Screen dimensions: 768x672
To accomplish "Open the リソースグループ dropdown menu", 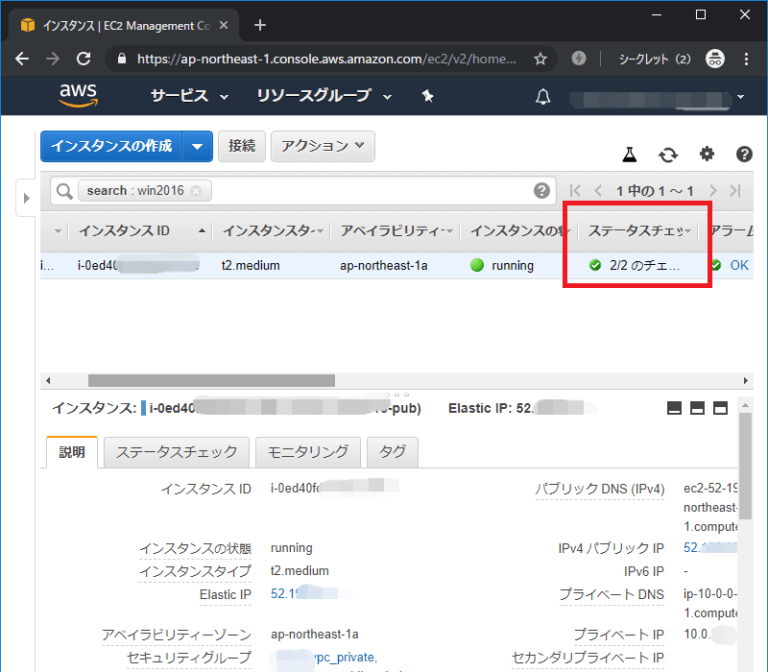I will pyautogui.click(x=324, y=96).
